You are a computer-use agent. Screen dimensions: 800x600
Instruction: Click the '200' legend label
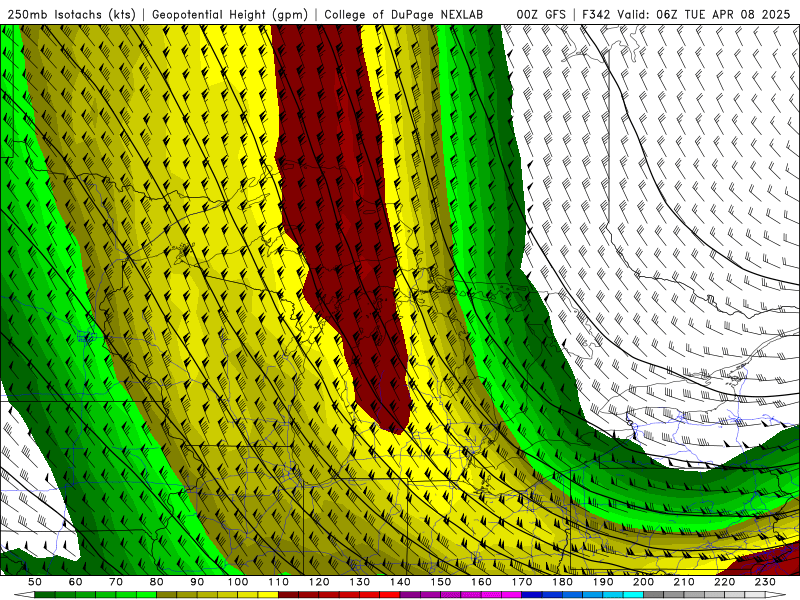tap(643, 582)
